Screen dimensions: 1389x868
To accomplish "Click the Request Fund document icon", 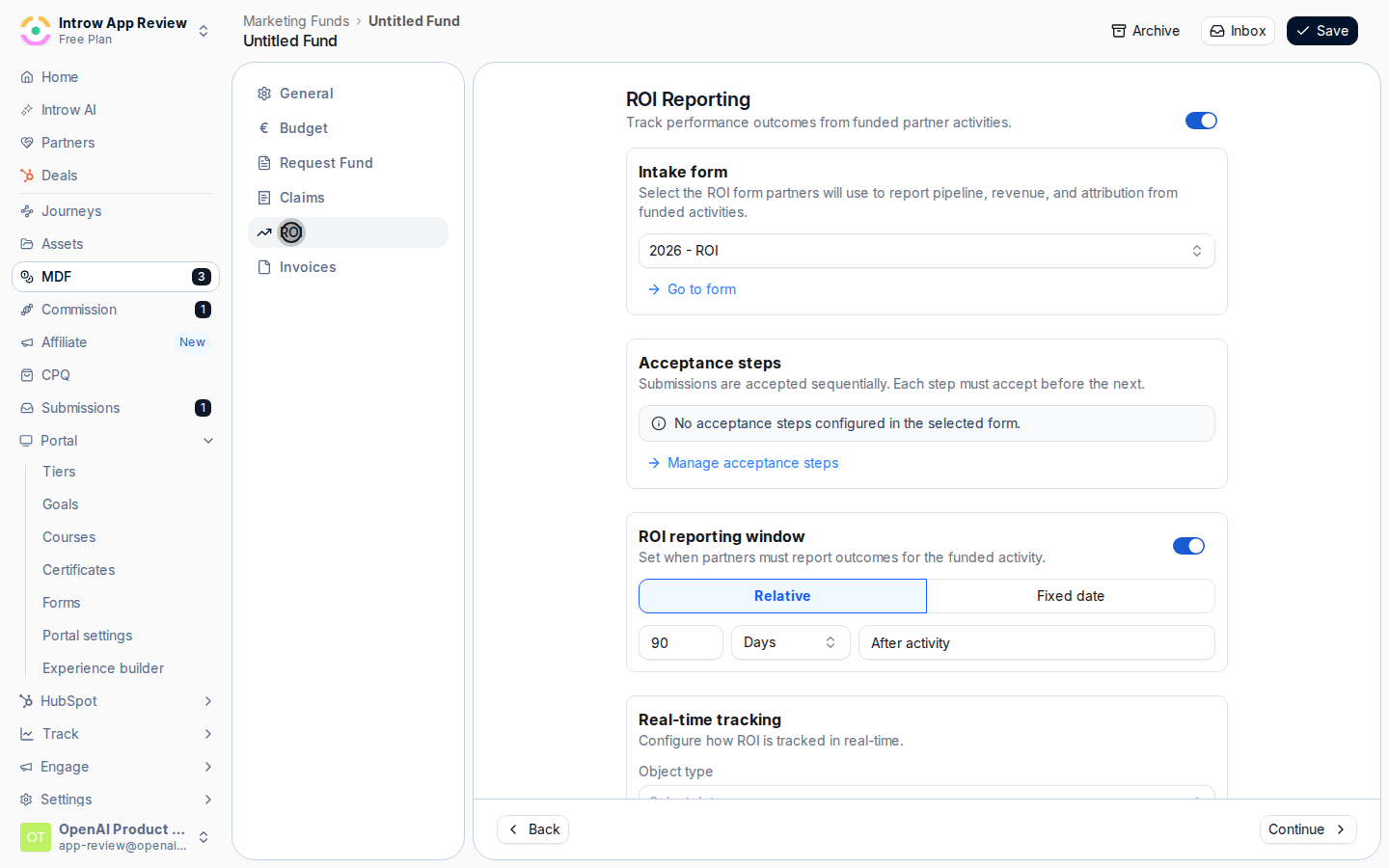I will (x=264, y=163).
